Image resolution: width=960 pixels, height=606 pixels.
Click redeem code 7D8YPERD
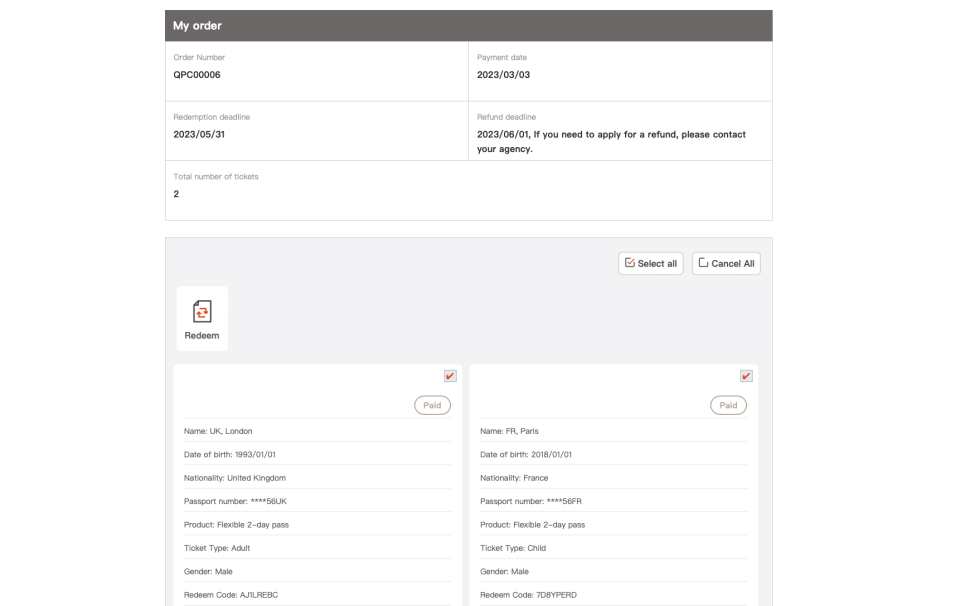556,595
